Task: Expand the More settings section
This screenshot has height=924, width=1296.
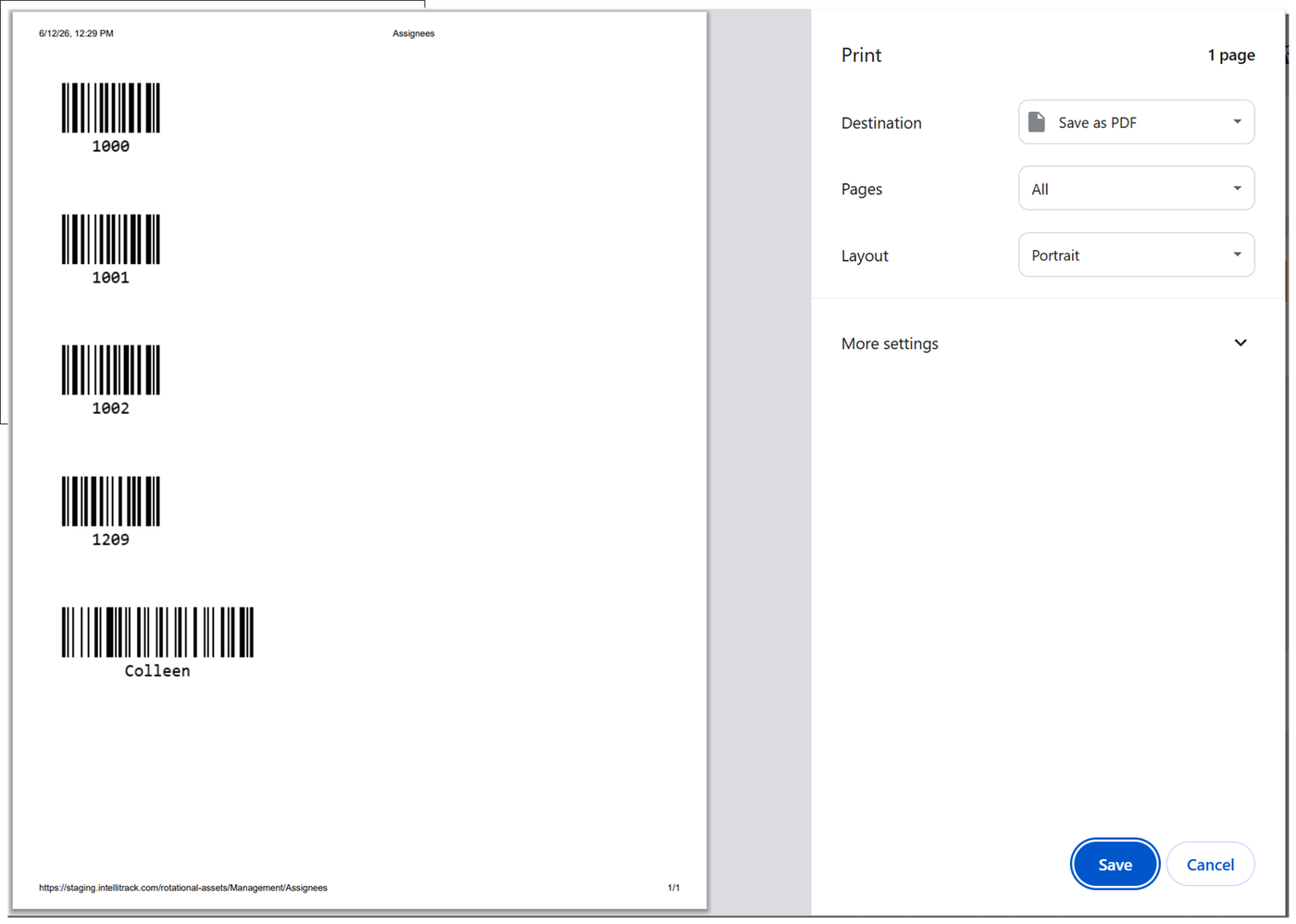Action: click(1046, 343)
